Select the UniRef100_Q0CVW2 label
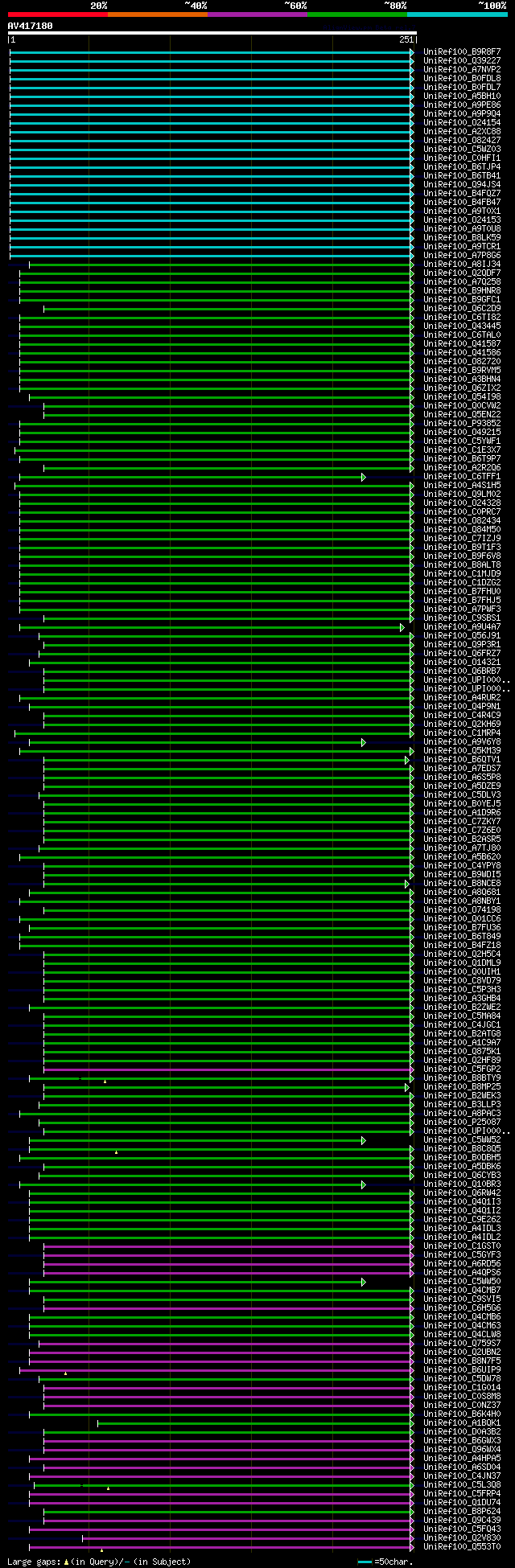This screenshot has width=515, height=1568. [x=462, y=405]
